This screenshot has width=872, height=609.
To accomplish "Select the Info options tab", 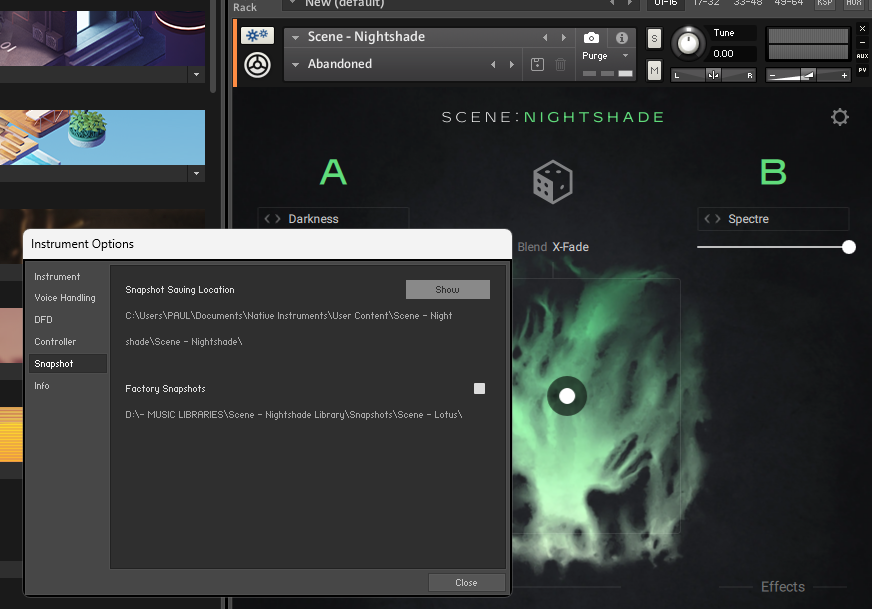I will (42, 385).
